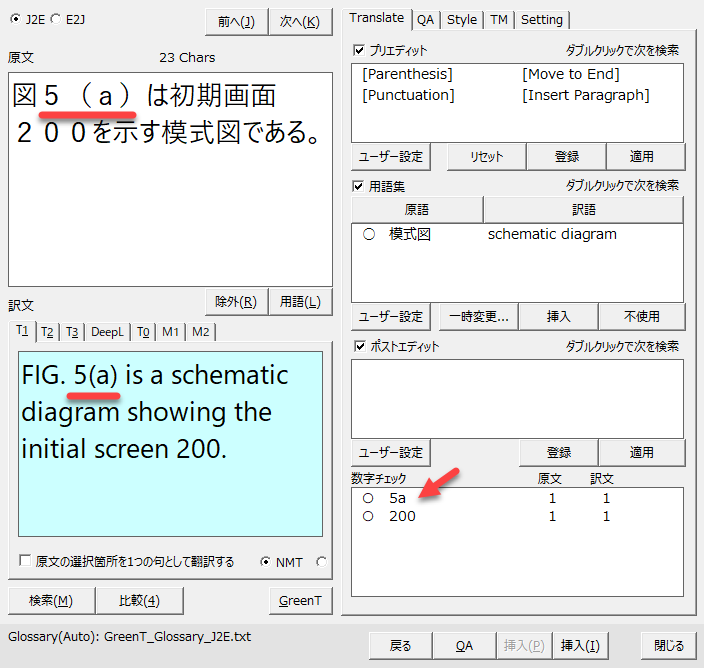Viewport: 704px width, 668px height.
Task: Enable the translate selection as one phrase checkbox
Action: pyautogui.click(x=25, y=562)
